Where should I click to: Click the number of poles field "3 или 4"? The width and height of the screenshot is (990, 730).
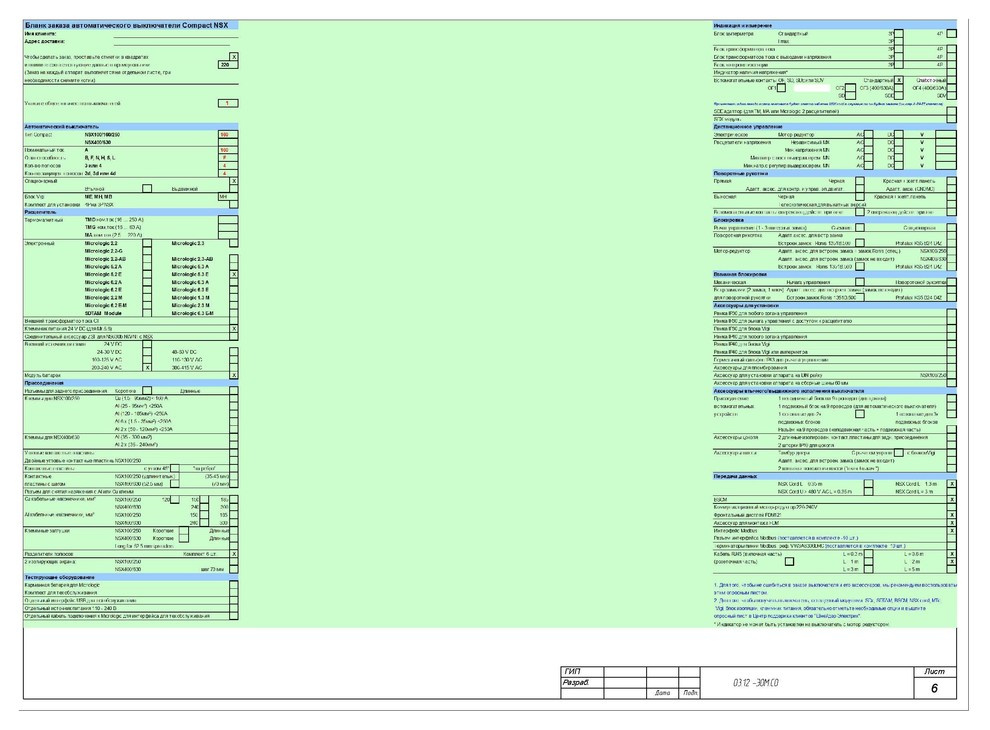227,165
